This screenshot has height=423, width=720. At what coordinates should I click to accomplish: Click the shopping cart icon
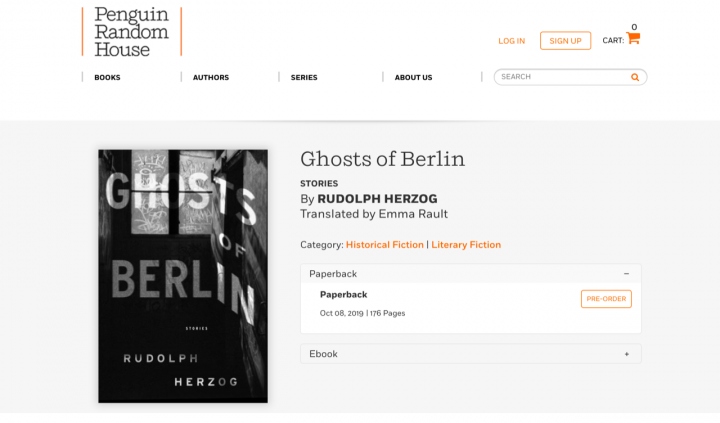633,38
